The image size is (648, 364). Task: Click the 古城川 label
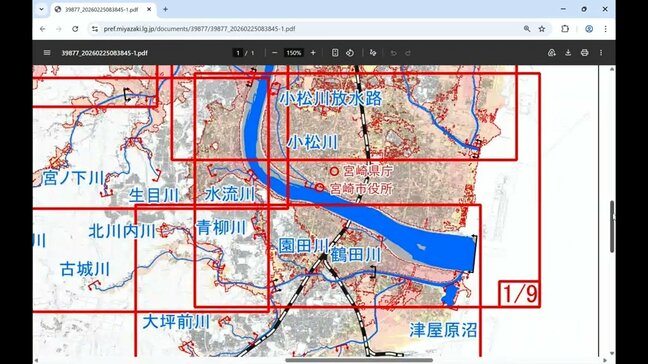pos(85,269)
